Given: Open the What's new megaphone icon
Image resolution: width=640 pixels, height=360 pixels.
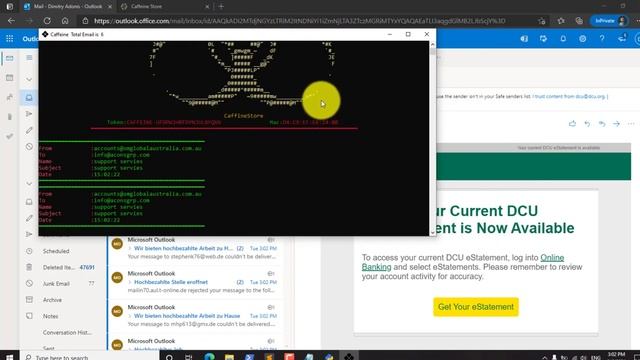Looking at the screenshot, I should [x=622, y=39].
